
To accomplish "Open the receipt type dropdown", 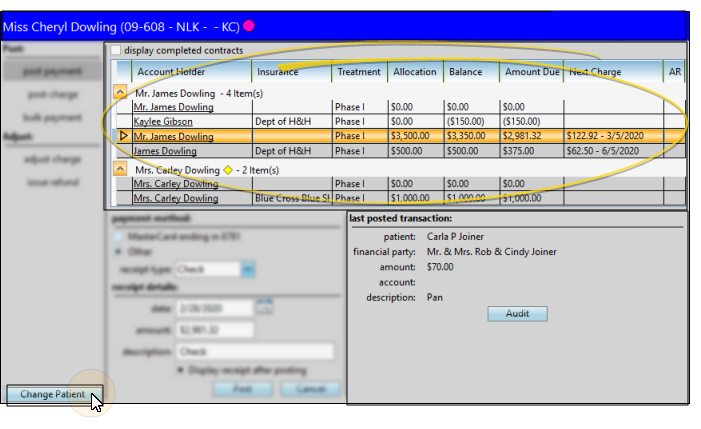I will click(x=247, y=269).
